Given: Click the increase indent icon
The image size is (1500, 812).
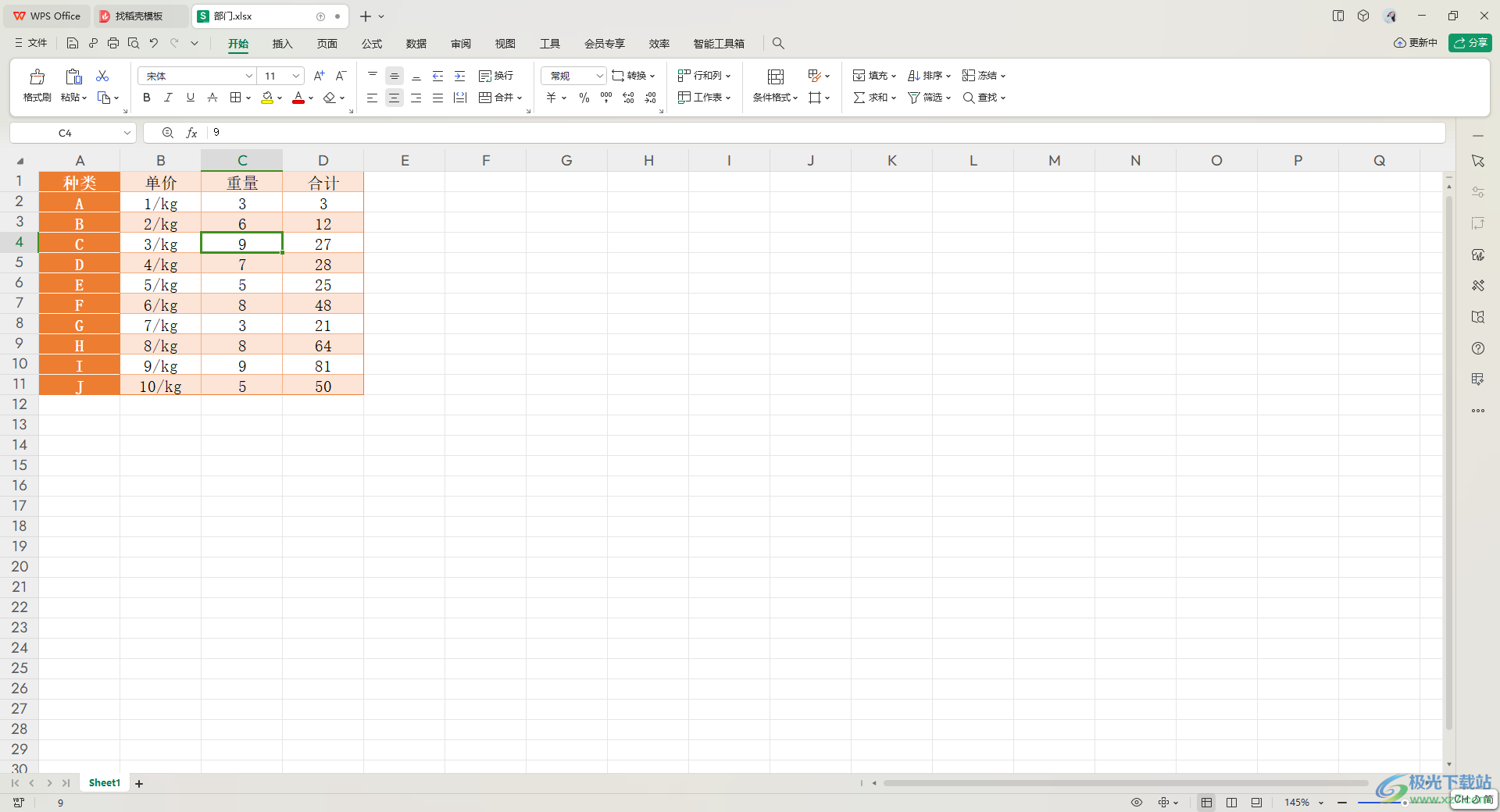Looking at the screenshot, I should (460, 76).
